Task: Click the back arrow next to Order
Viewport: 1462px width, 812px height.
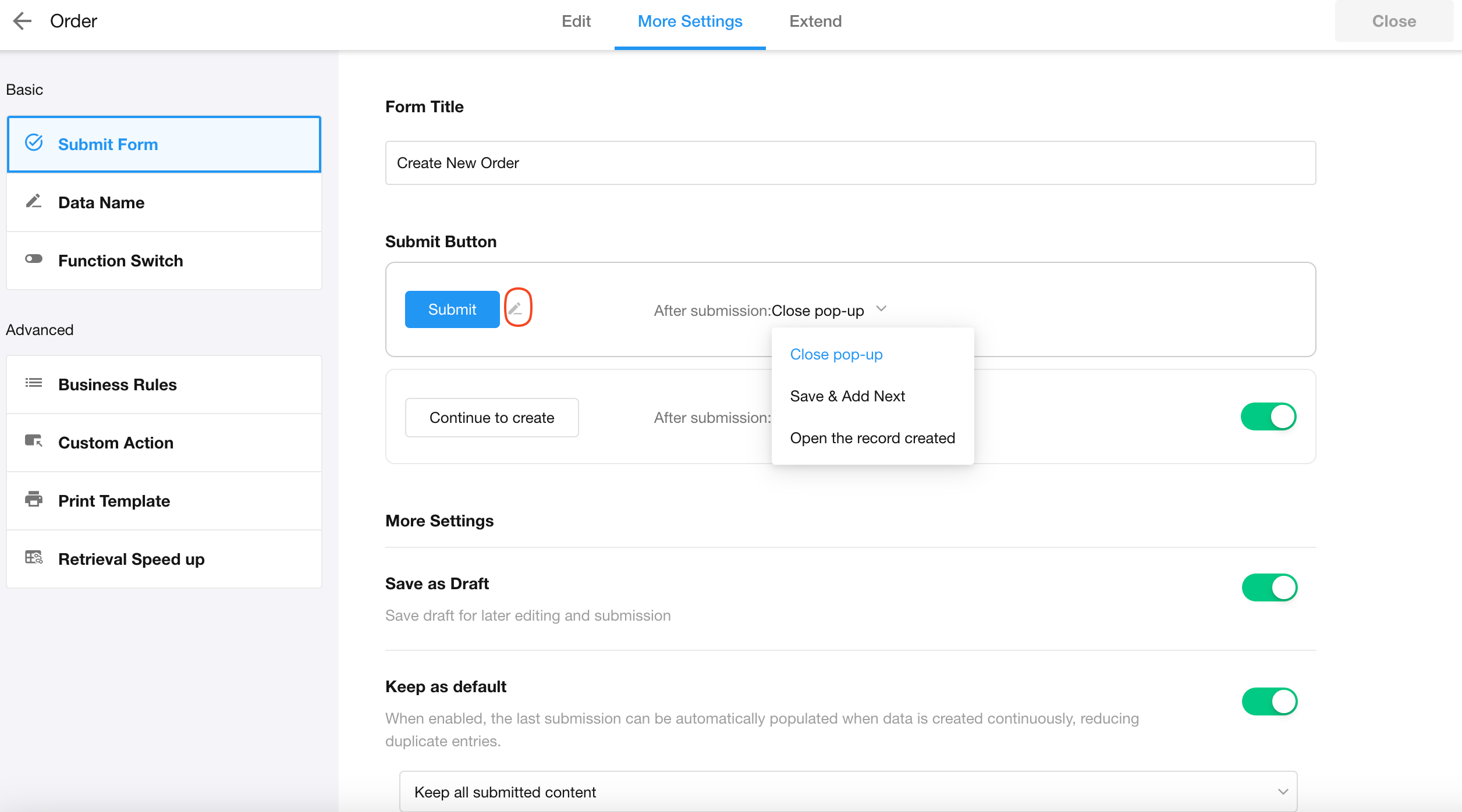Action: (22, 21)
